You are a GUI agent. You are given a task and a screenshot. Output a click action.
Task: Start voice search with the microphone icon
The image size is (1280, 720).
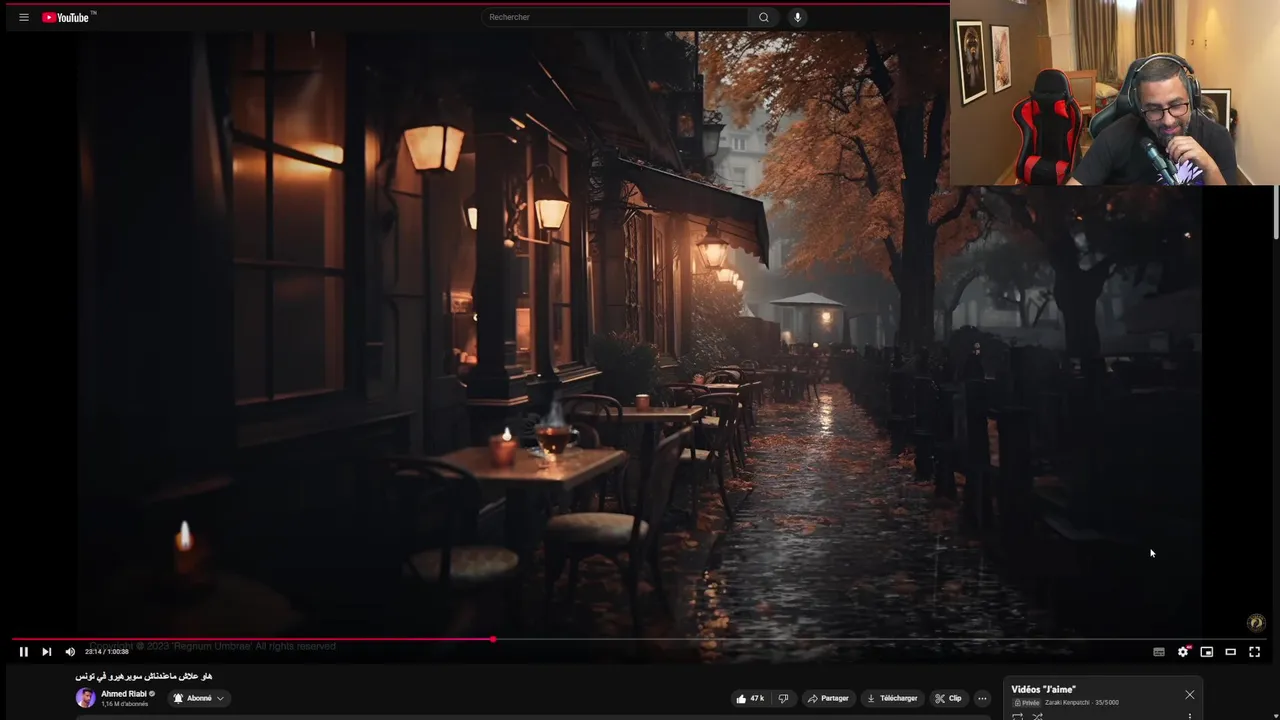point(797,17)
